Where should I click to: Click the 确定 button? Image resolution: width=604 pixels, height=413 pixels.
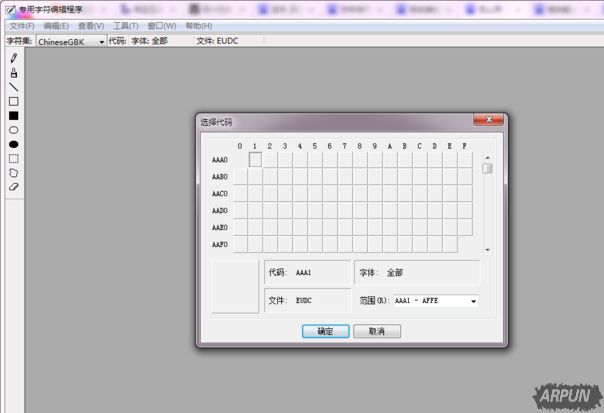[x=325, y=331]
